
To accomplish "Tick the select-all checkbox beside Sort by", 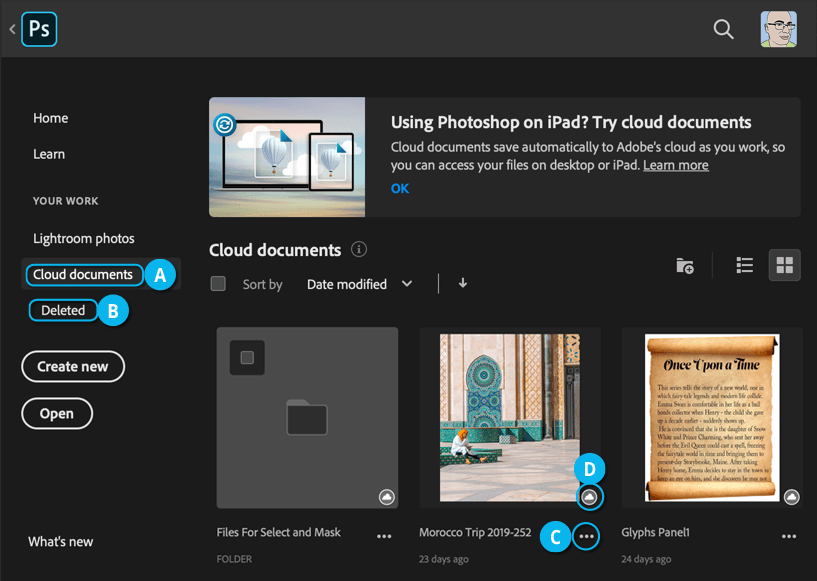I will (x=218, y=283).
